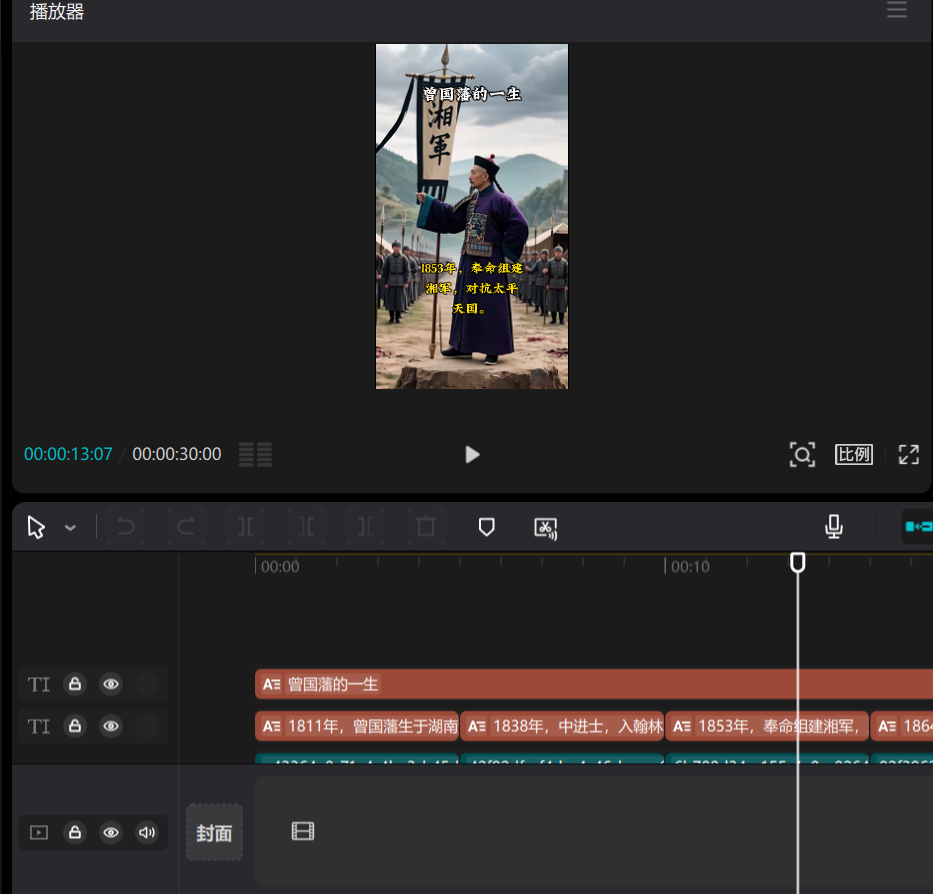The image size is (933, 894).
Task: Toggle main track magnet snapping
Action: (x=918, y=527)
